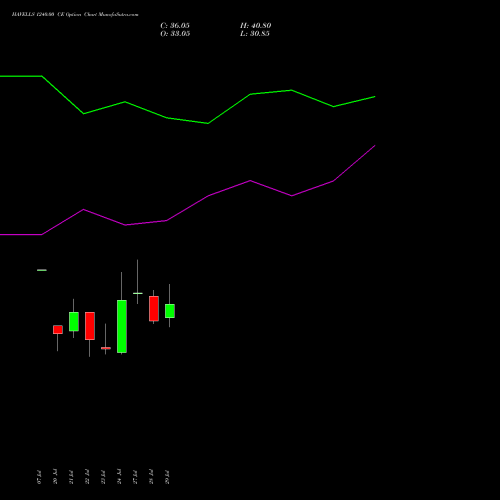Click the 29 Jul date label
This screenshot has width=500, height=500.
(167, 477)
